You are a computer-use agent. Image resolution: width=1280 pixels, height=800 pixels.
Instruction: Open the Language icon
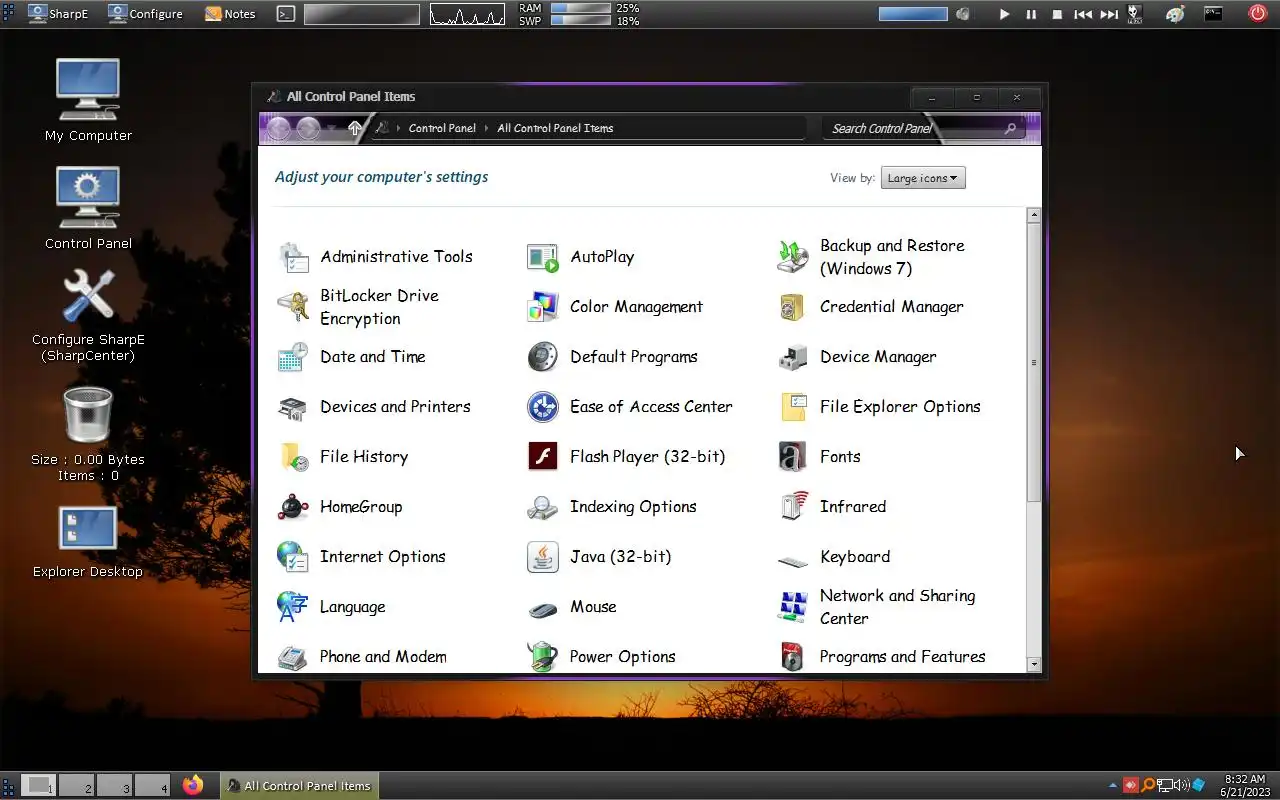pos(293,607)
